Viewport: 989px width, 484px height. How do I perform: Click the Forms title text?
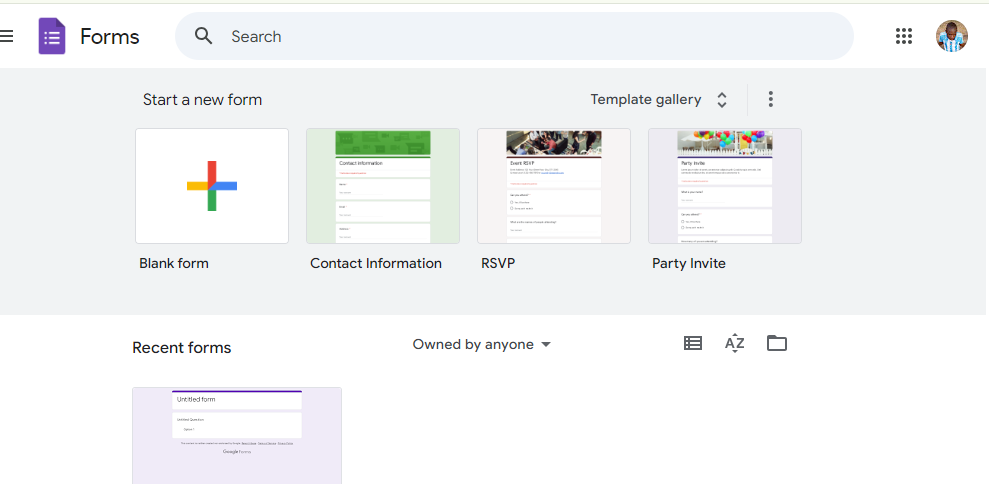pos(110,37)
